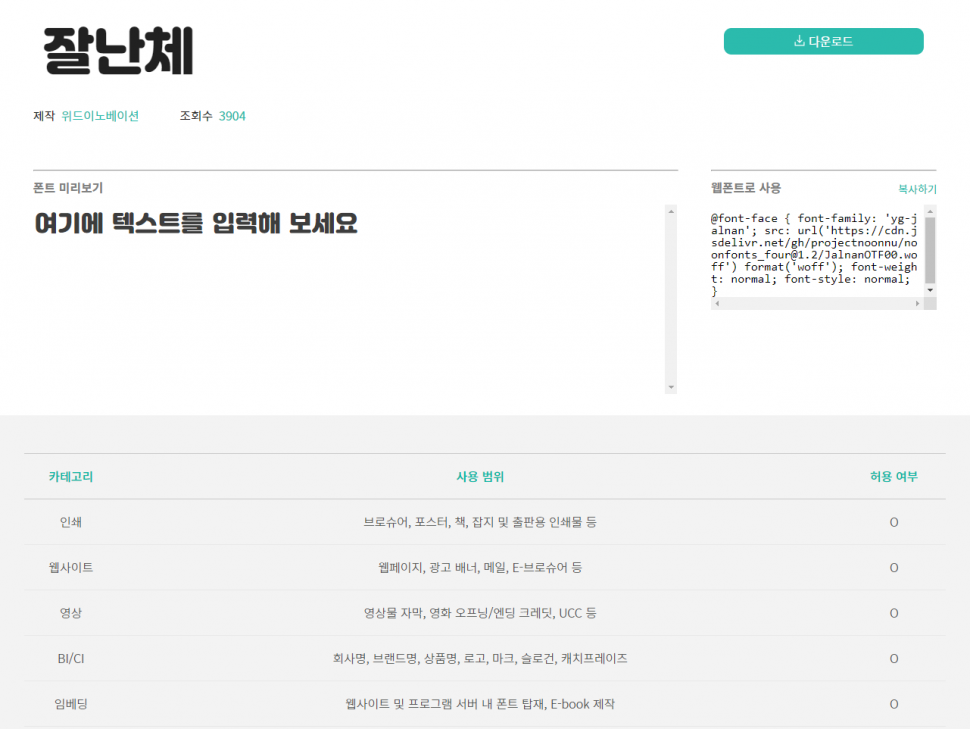970x729 pixels.
Task: Click the @font-face code text box
Action: tap(814, 254)
